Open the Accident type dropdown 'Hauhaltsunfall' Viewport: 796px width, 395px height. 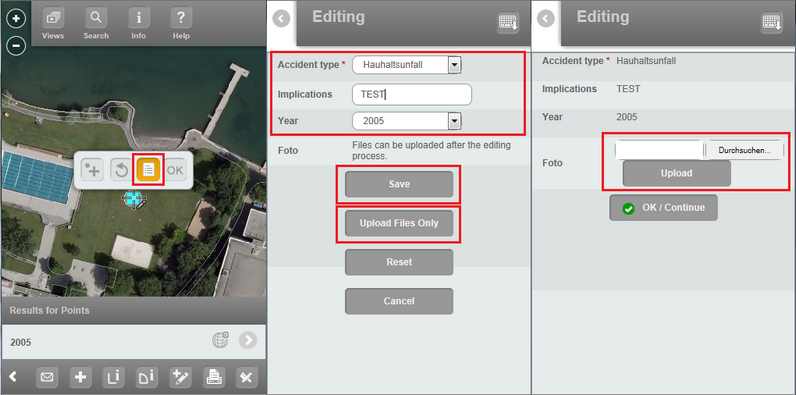[407, 65]
